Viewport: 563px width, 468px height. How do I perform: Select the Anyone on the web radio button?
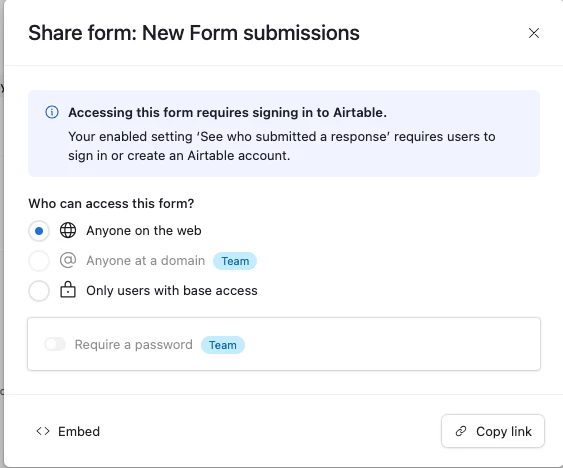[39, 231]
